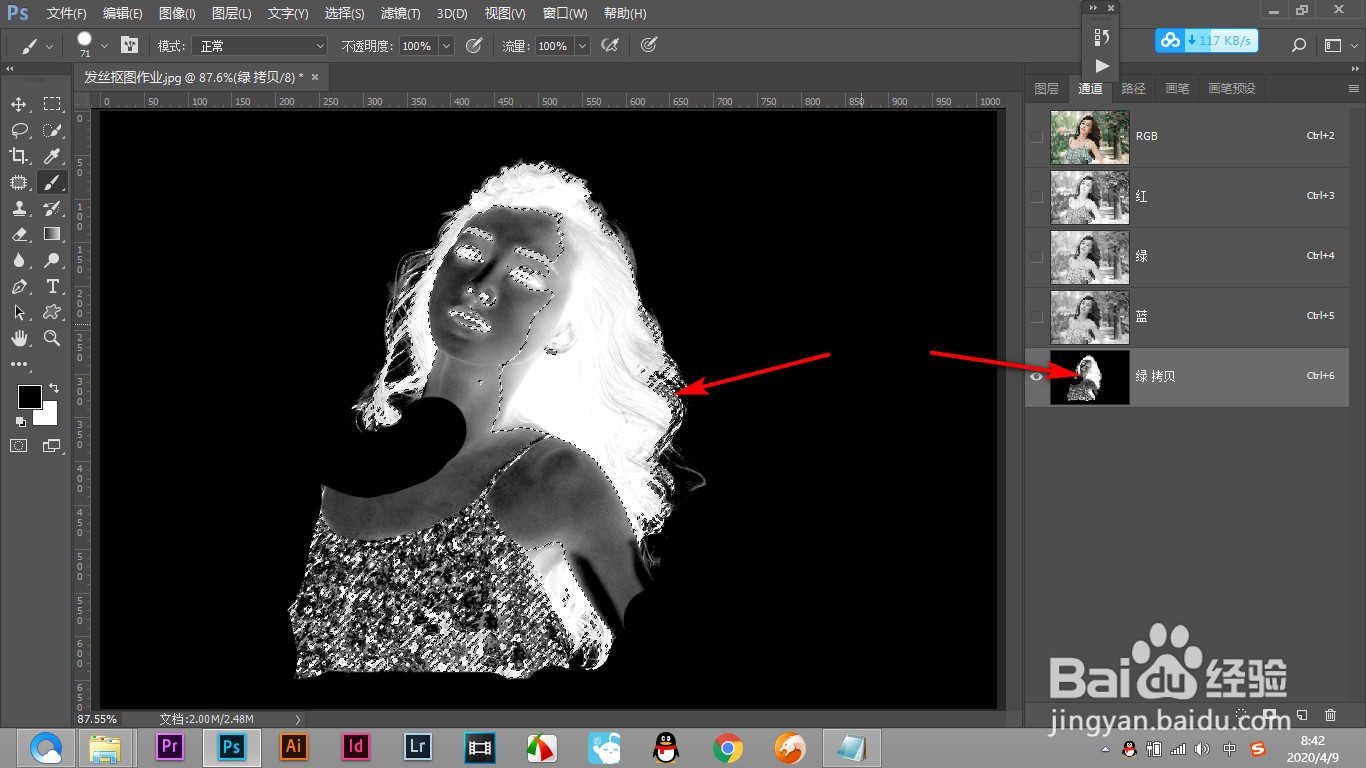Select the Hand tool
This screenshot has width=1366, height=768.
[19, 338]
